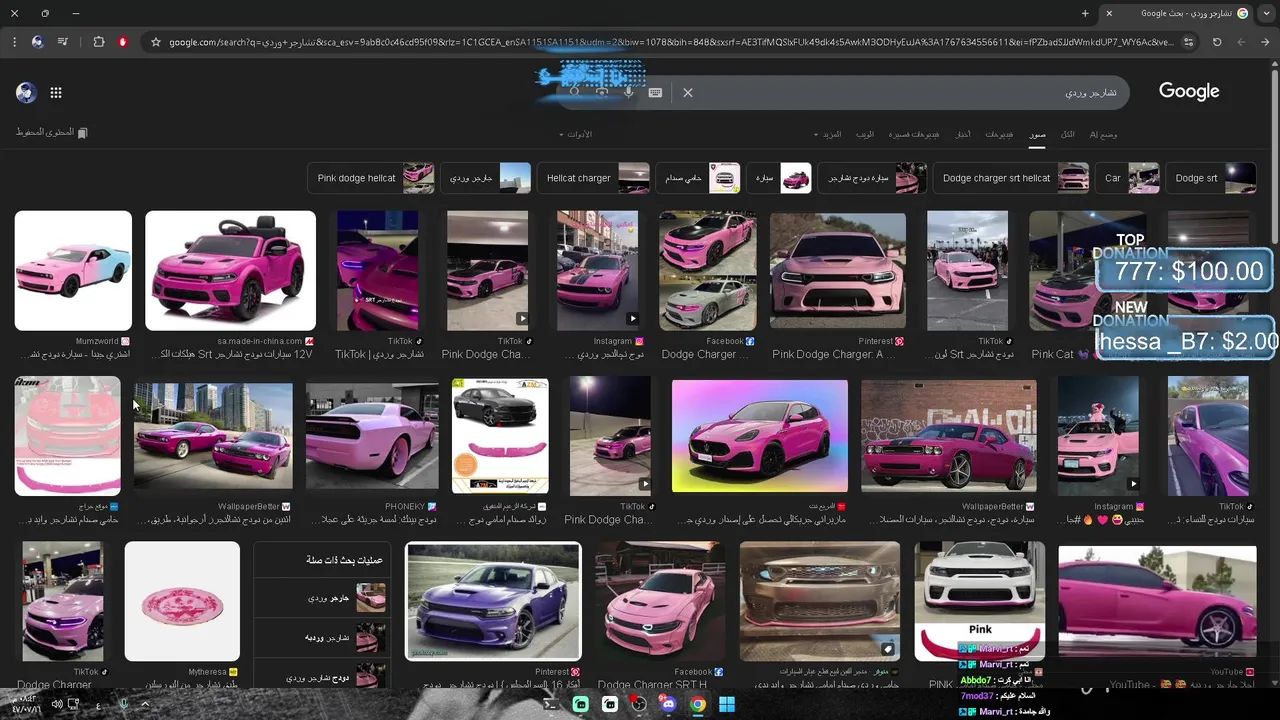This screenshot has height=720, width=1280.
Task: Go back one page
Action: click(x=1265, y=42)
